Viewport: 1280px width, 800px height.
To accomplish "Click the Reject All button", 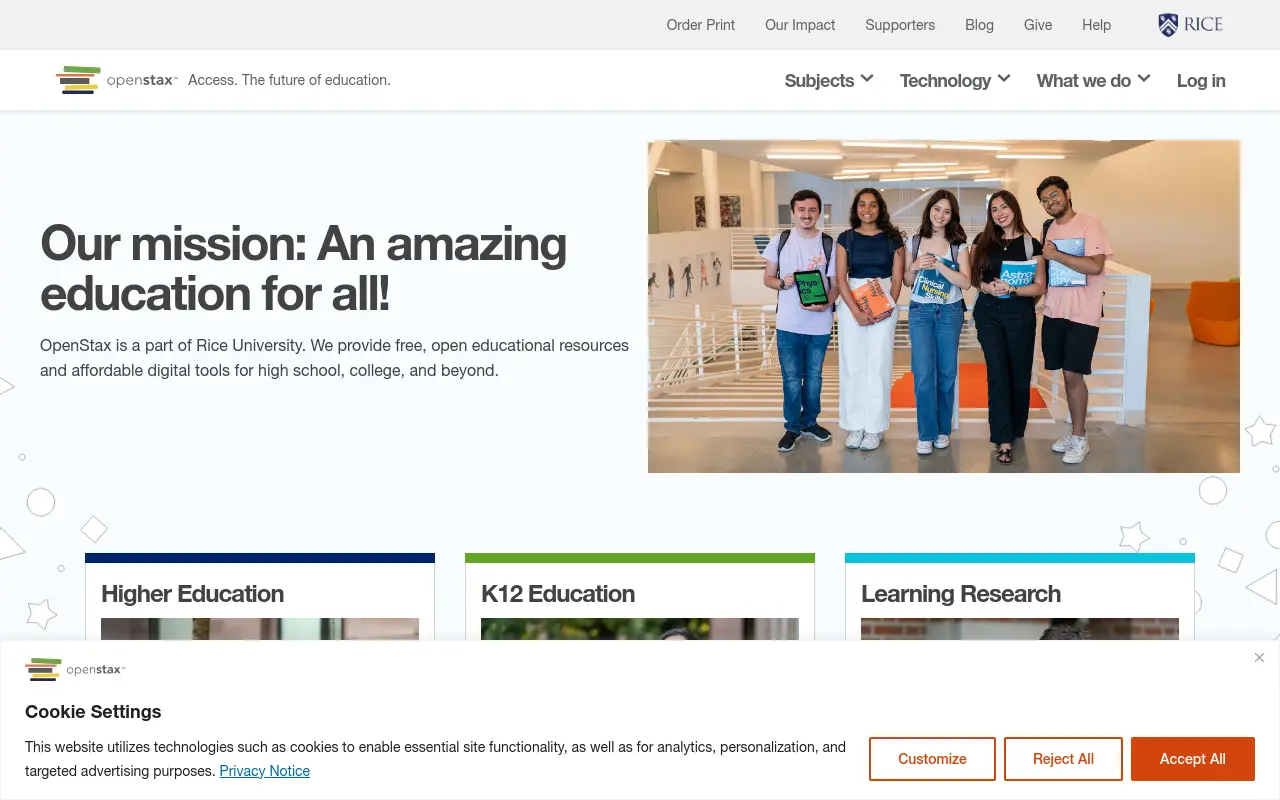I will pyautogui.click(x=1063, y=759).
